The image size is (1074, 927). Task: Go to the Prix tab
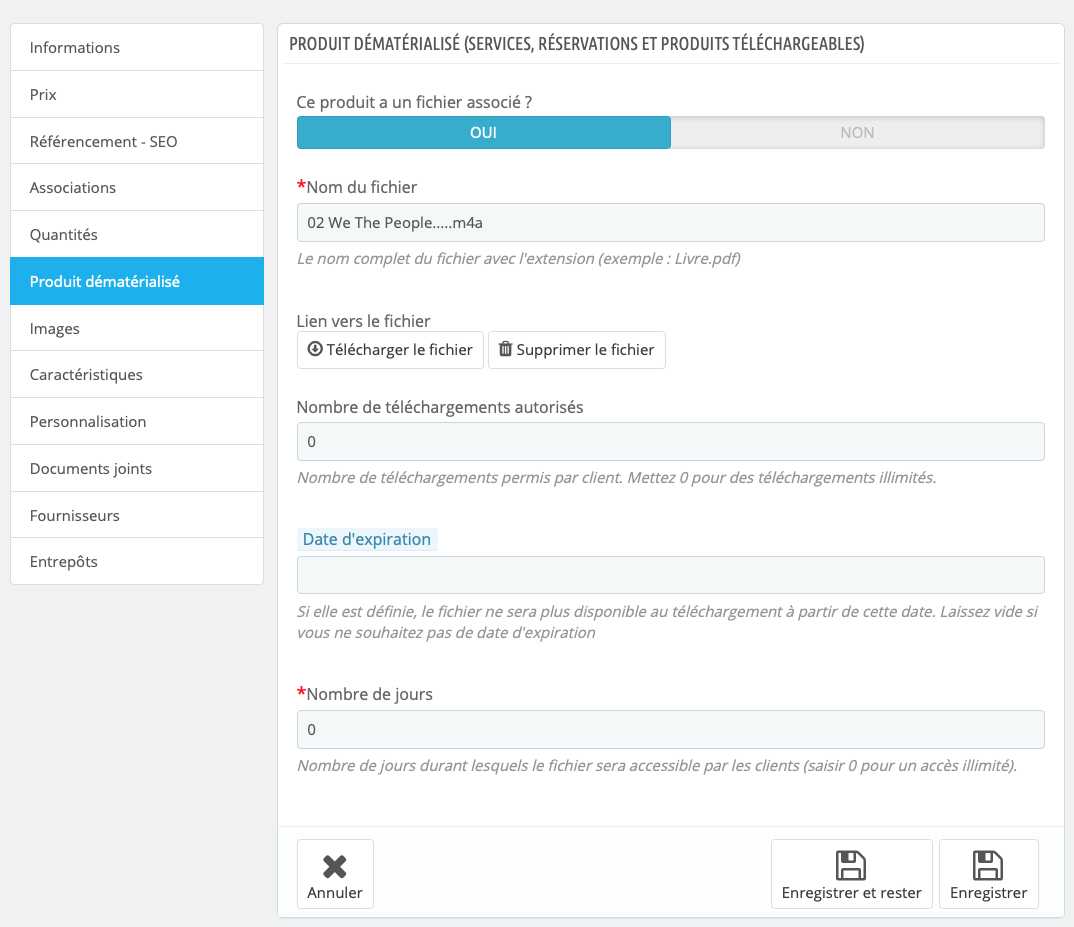pos(137,95)
